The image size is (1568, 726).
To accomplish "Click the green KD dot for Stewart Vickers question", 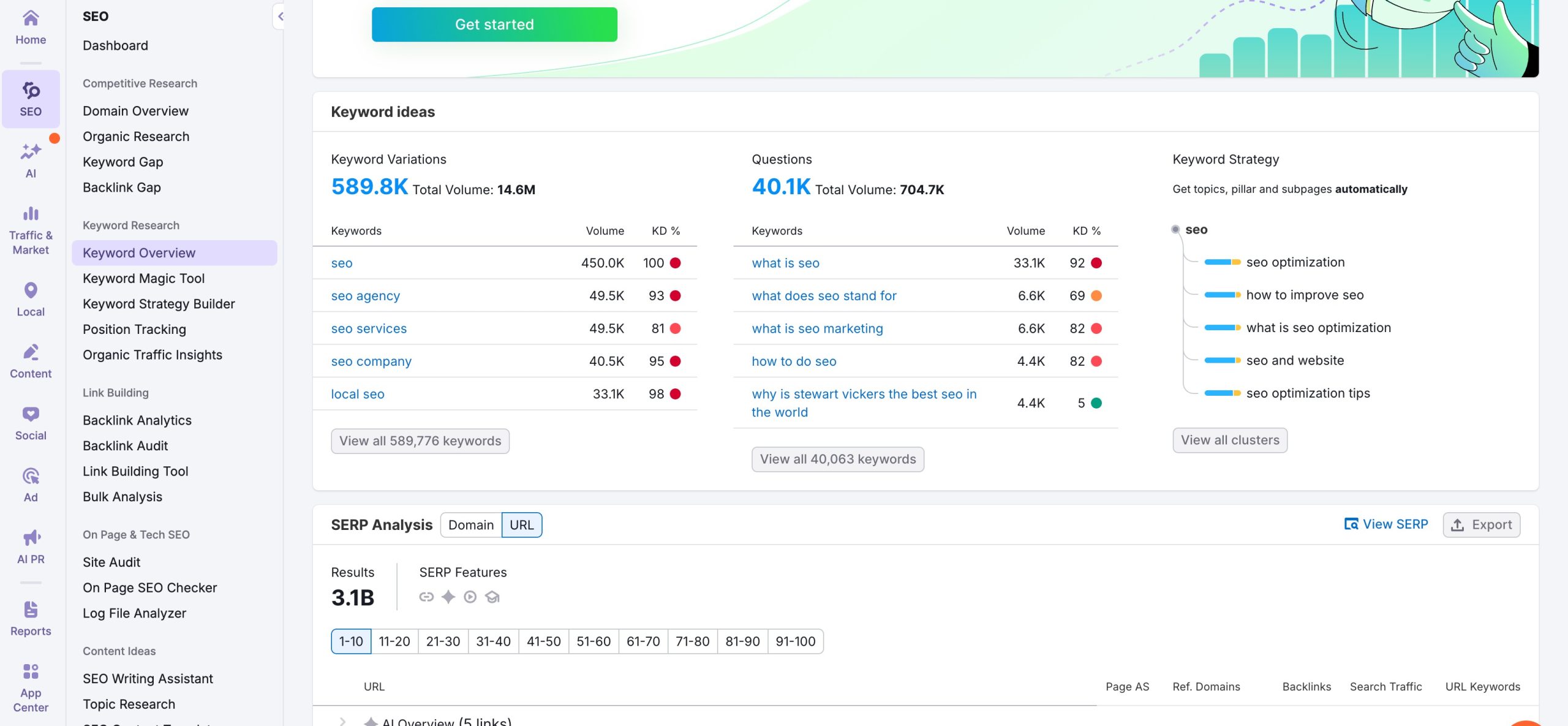I will coord(1096,403).
